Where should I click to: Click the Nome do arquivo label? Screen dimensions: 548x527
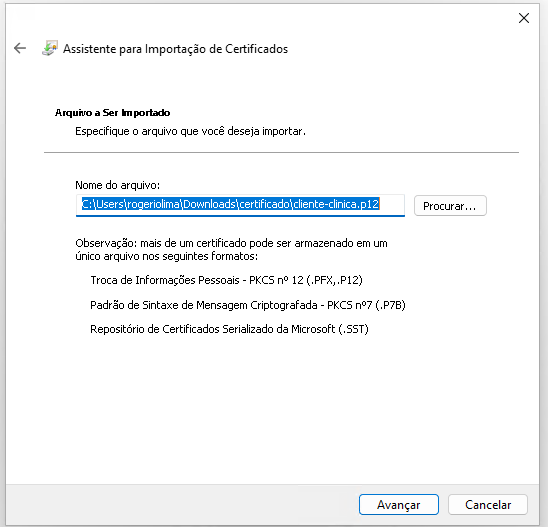(x=117, y=185)
